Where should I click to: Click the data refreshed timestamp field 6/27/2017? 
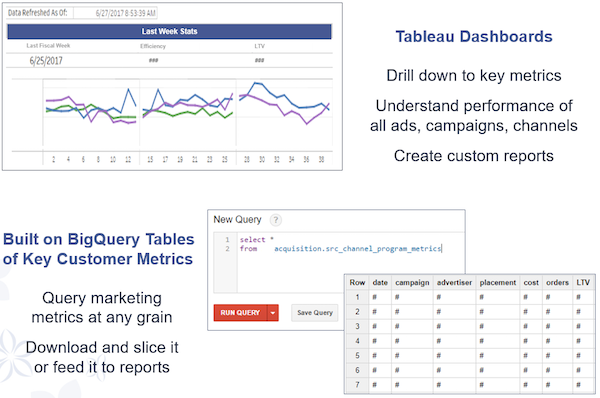pyautogui.click(x=115, y=13)
